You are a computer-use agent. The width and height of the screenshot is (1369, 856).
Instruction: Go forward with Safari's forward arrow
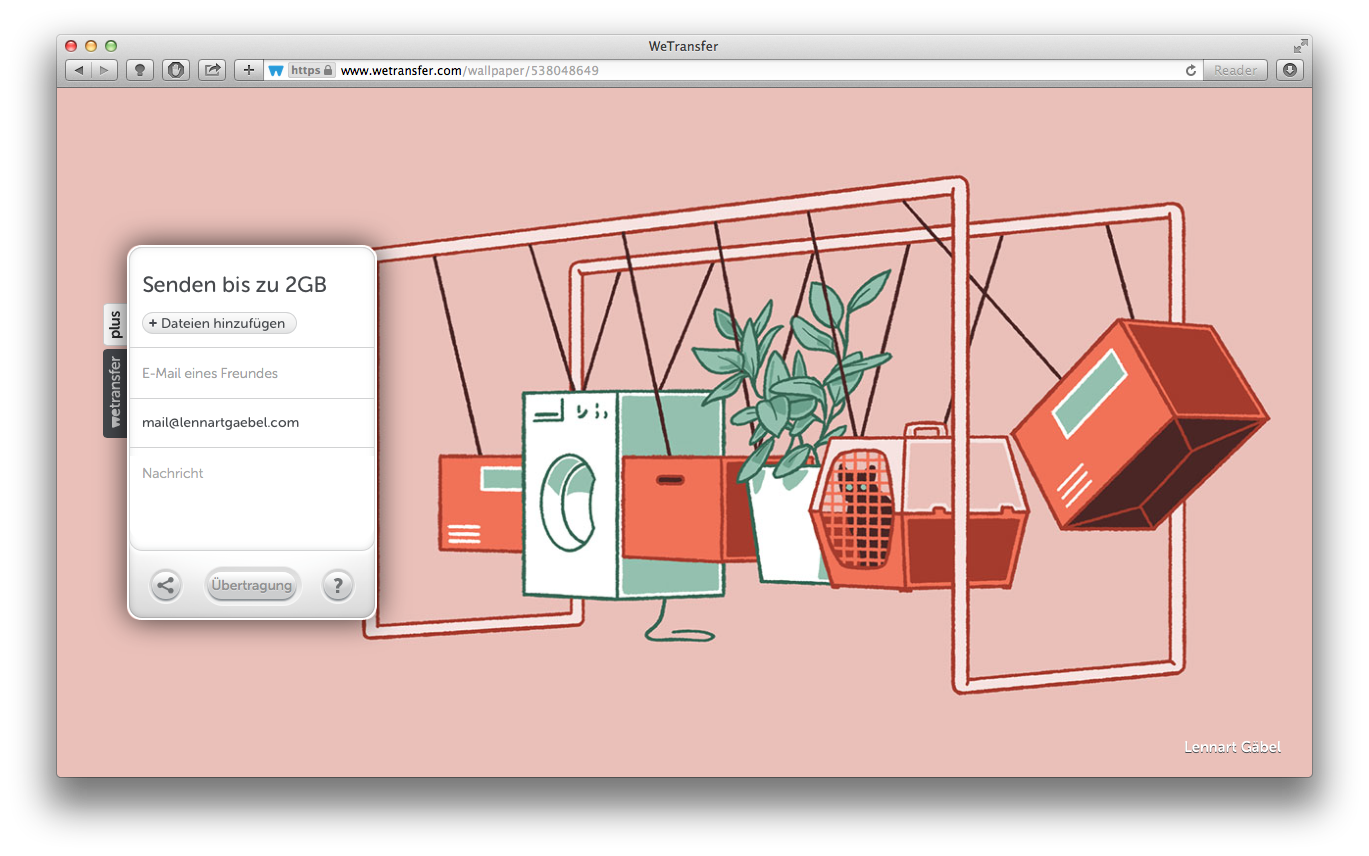[x=105, y=70]
